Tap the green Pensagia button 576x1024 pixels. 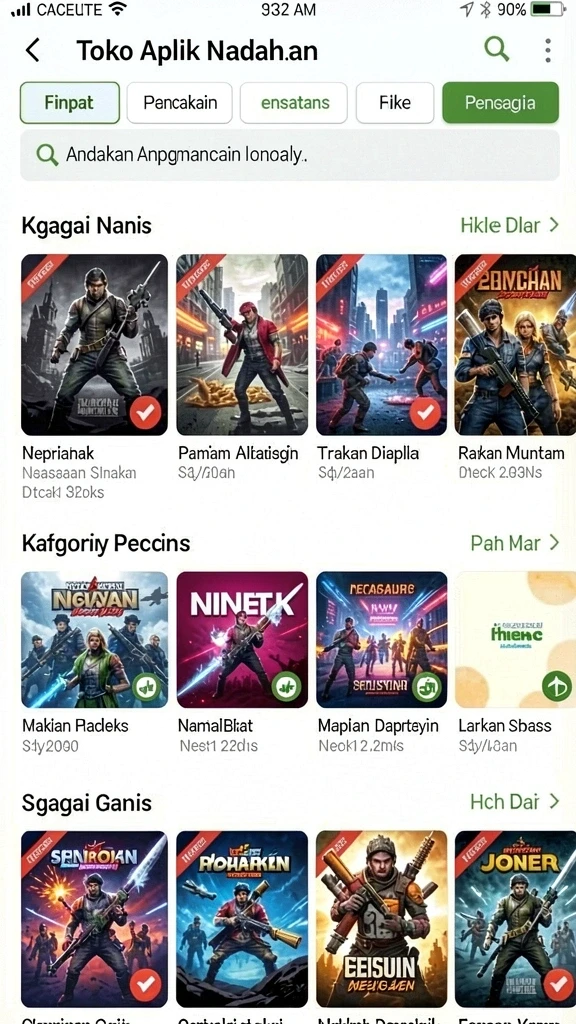point(500,103)
